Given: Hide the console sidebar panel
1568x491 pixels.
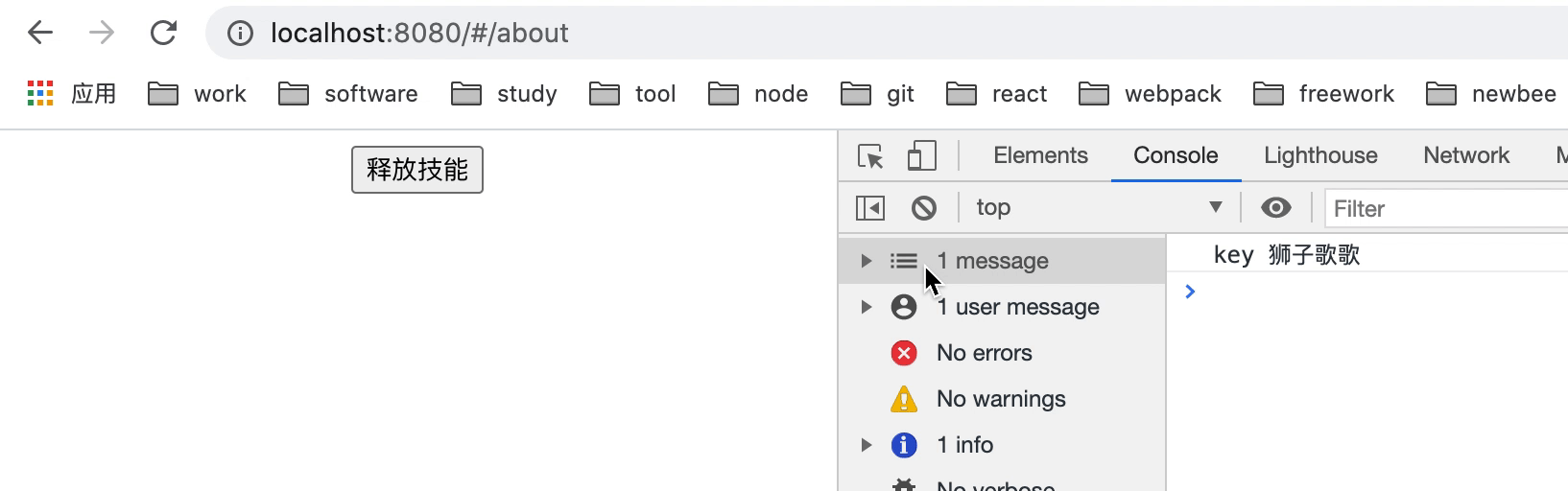Looking at the screenshot, I should click(870, 208).
